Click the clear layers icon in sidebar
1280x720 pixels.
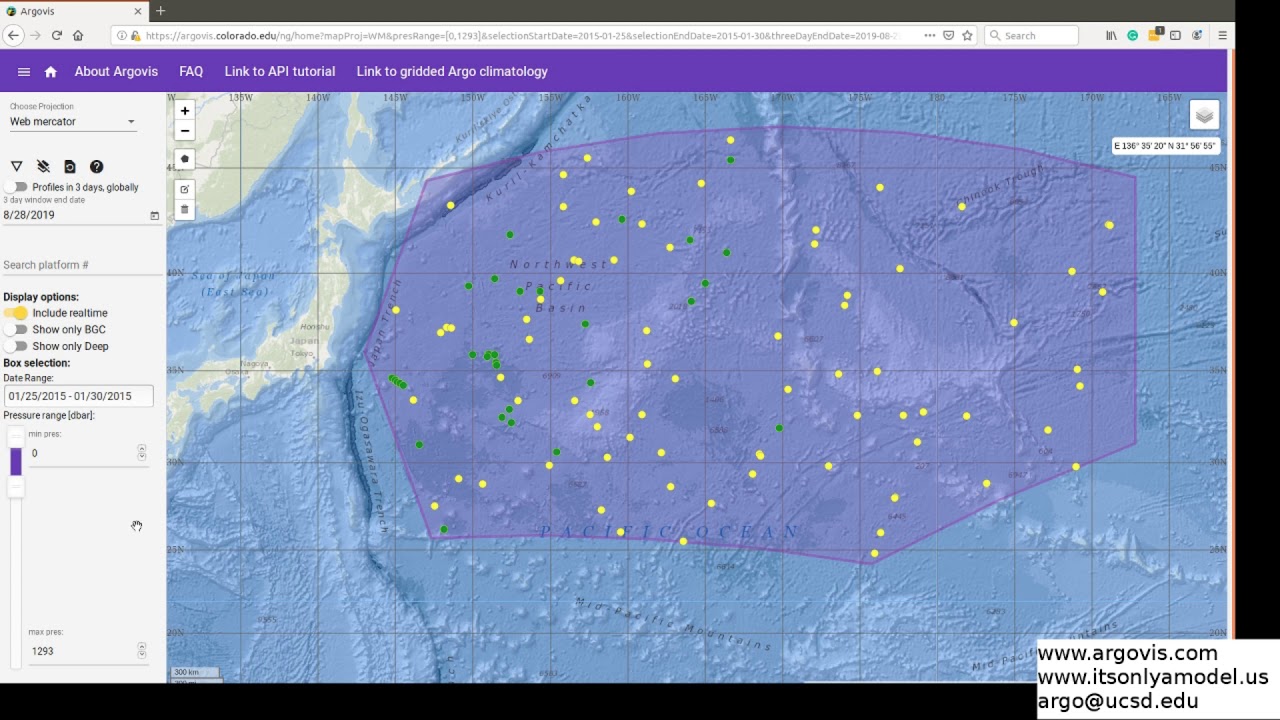[x=43, y=167]
